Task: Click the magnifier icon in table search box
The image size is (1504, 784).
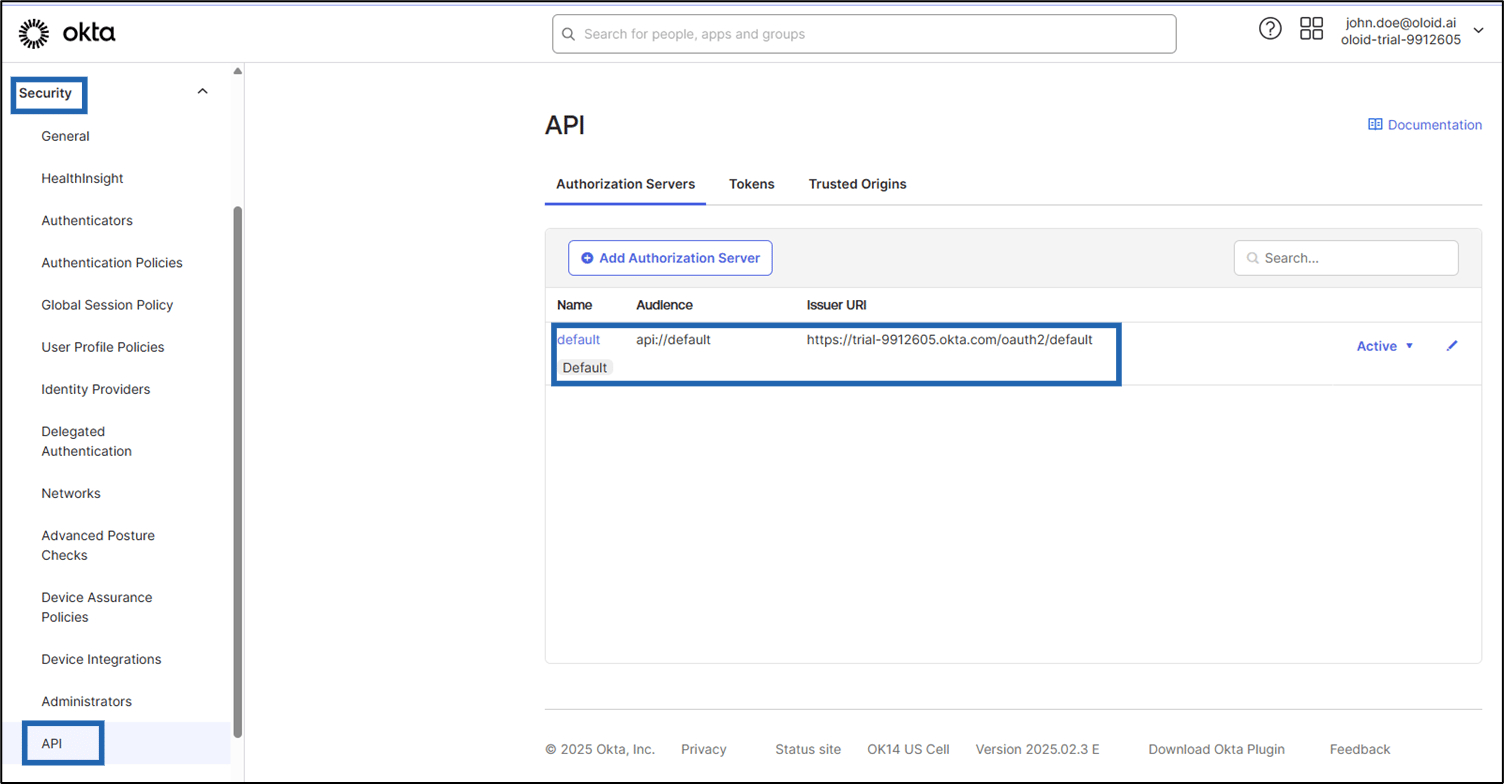Action: pyautogui.click(x=1252, y=258)
